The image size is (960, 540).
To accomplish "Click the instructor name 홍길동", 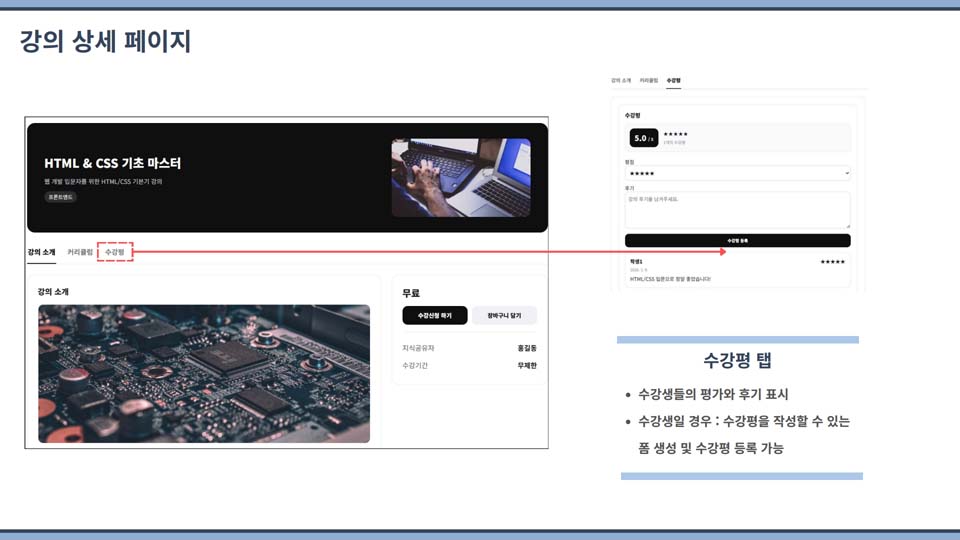I will 527,348.
